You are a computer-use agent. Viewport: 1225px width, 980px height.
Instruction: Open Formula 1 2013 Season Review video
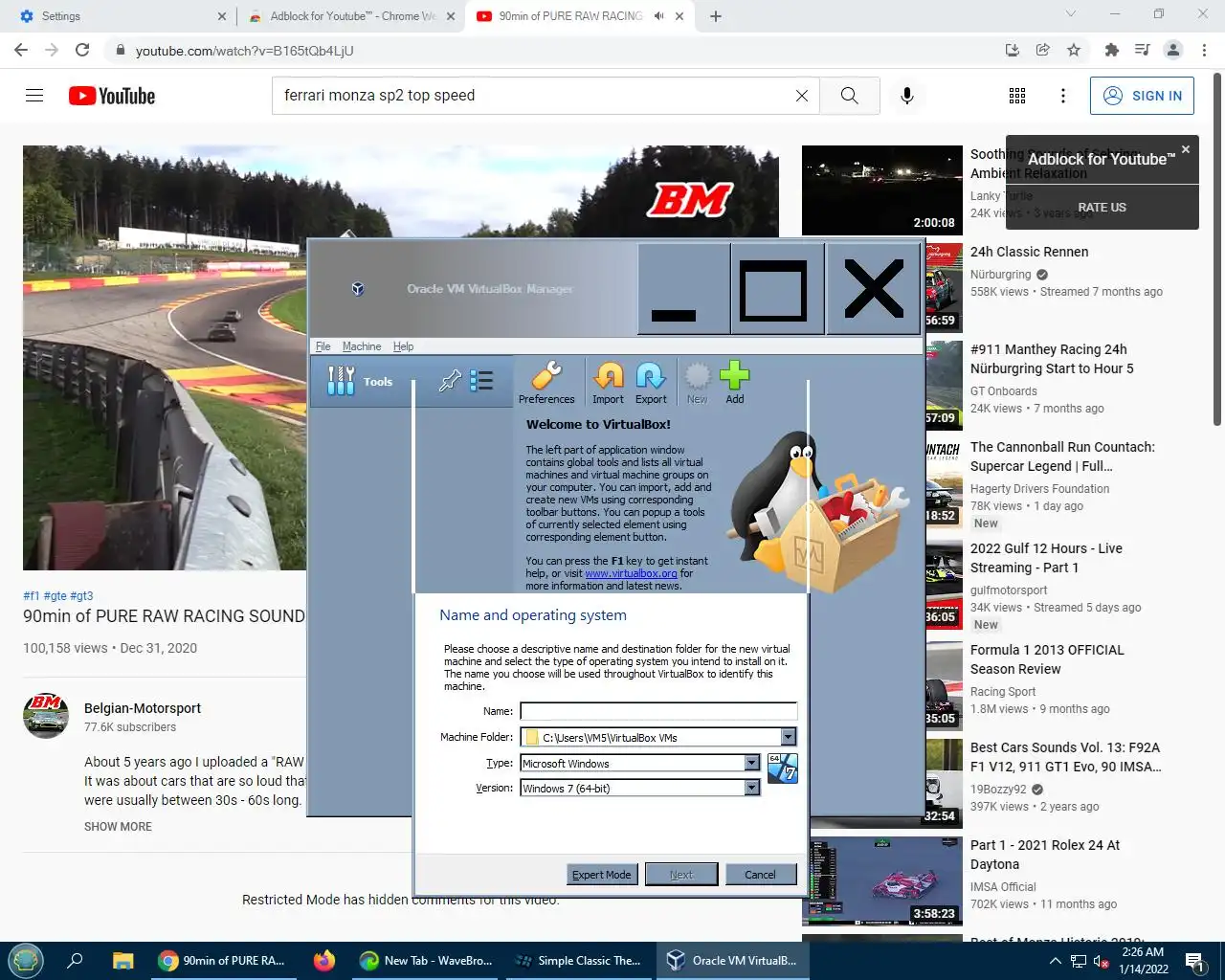point(1047,659)
